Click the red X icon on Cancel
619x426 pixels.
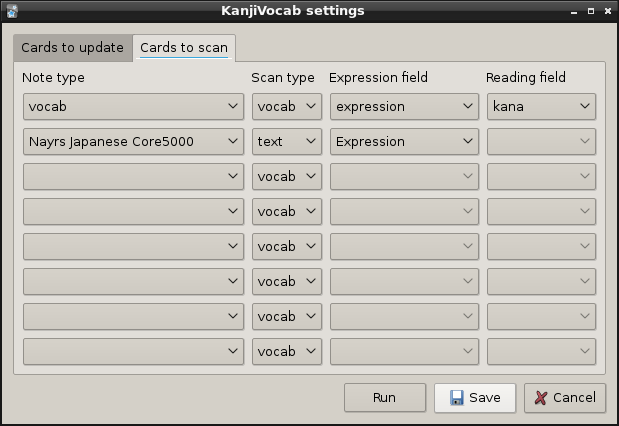pyautogui.click(x=541, y=398)
